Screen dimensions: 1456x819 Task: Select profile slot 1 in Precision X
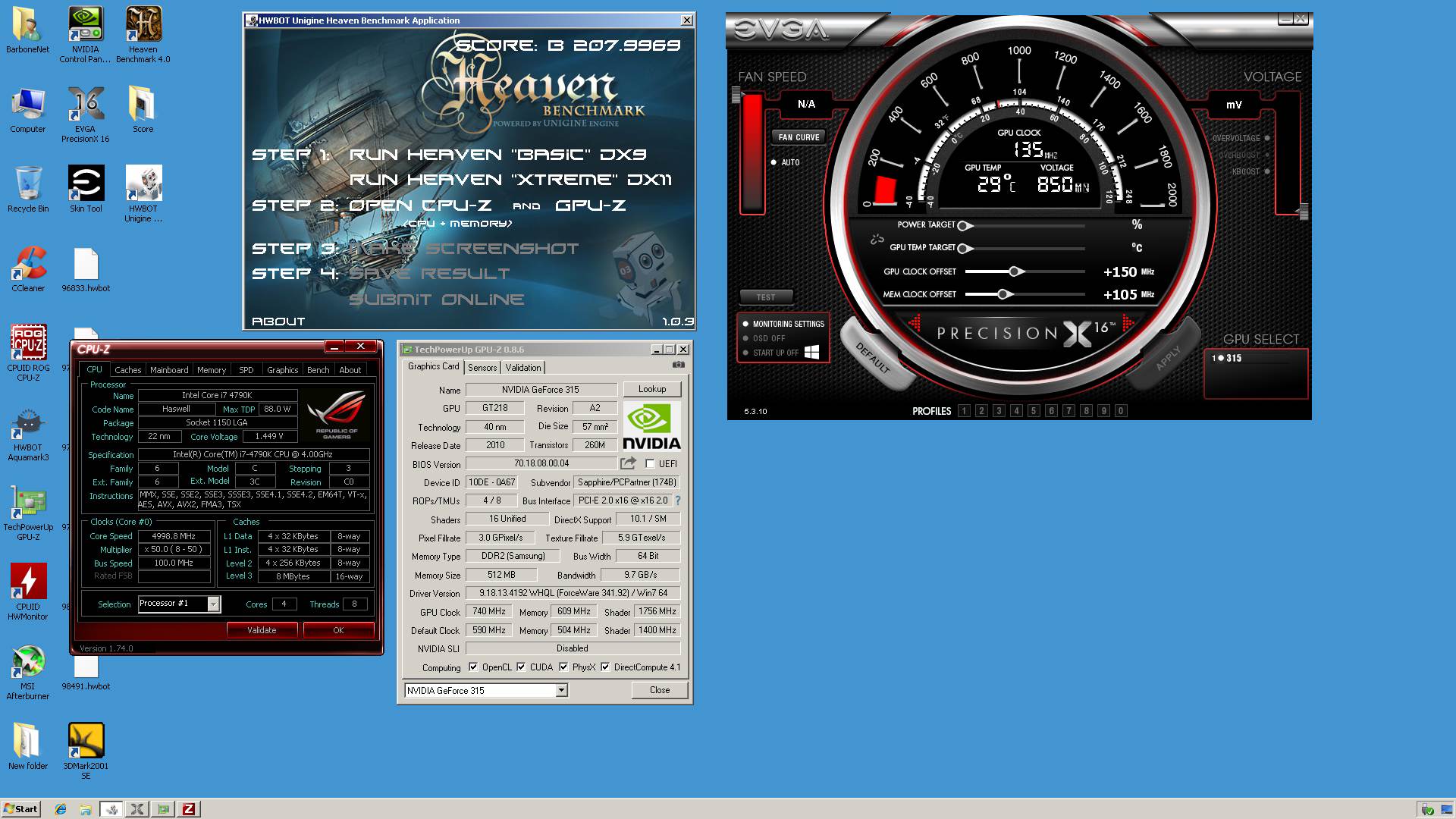click(964, 411)
